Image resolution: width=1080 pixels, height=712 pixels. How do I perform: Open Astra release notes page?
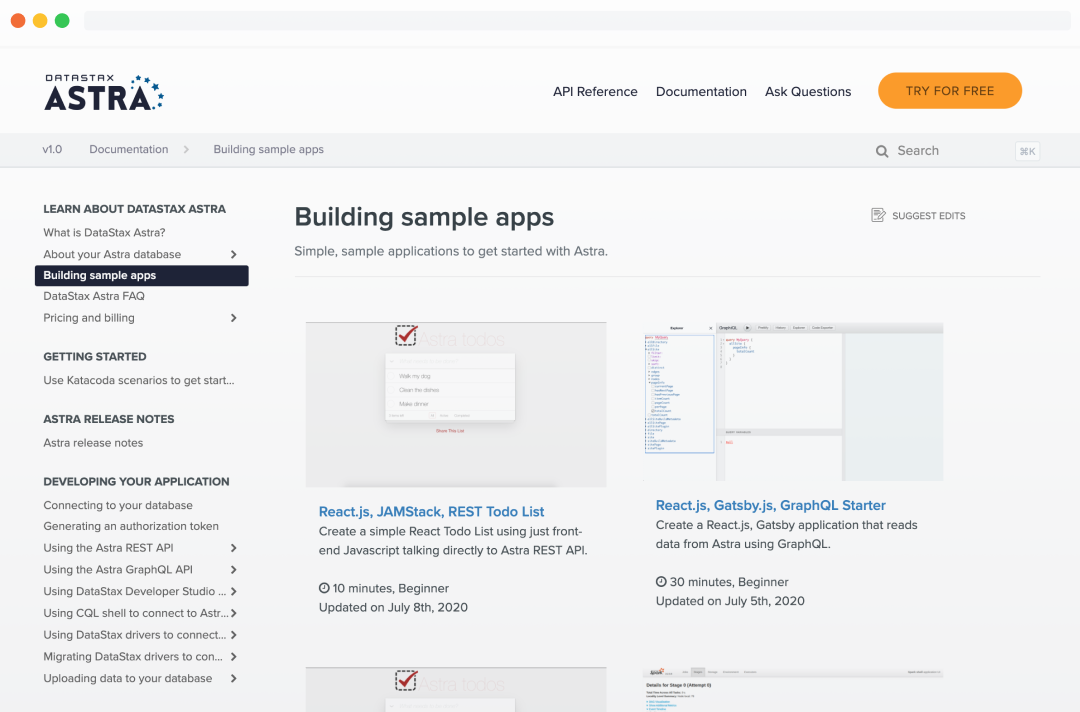tap(93, 443)
